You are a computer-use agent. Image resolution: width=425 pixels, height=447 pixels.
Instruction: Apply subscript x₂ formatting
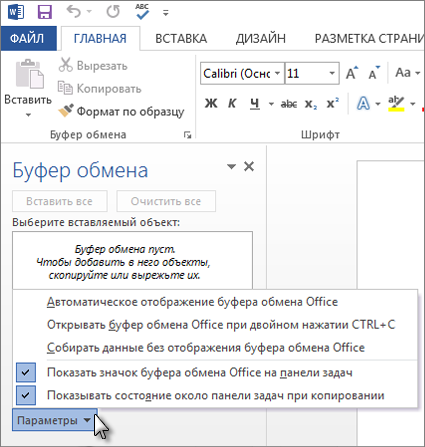[311, 104]
